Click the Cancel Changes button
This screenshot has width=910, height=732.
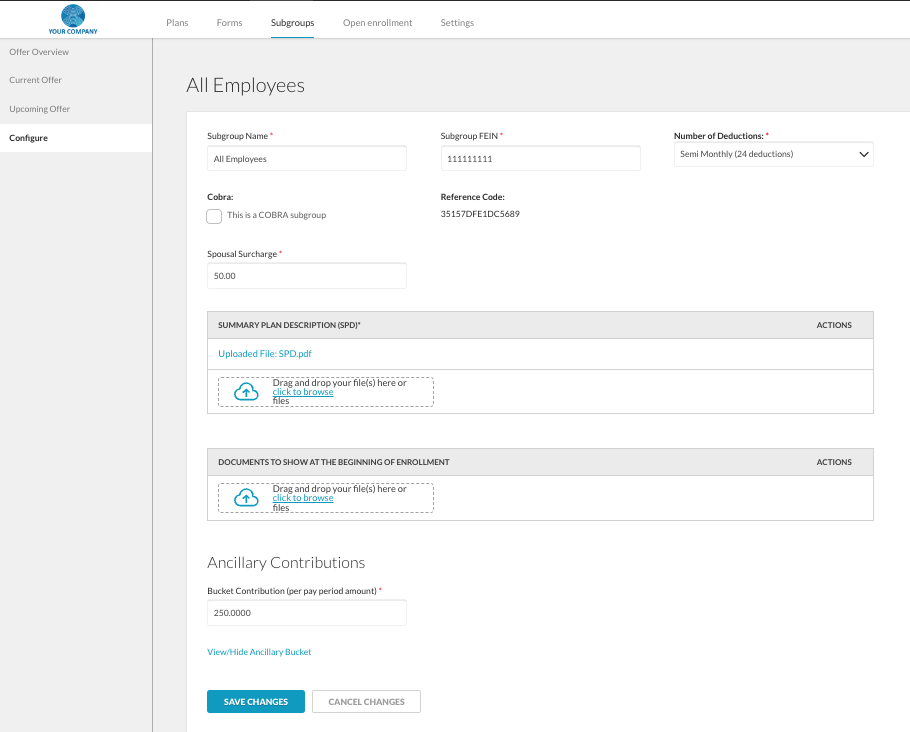coord(366,701)
